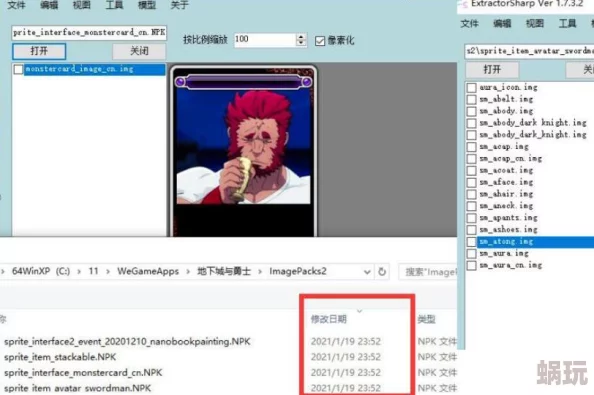
Task: Select sm_acap_cn.img in right list
Action: (510, 158)
